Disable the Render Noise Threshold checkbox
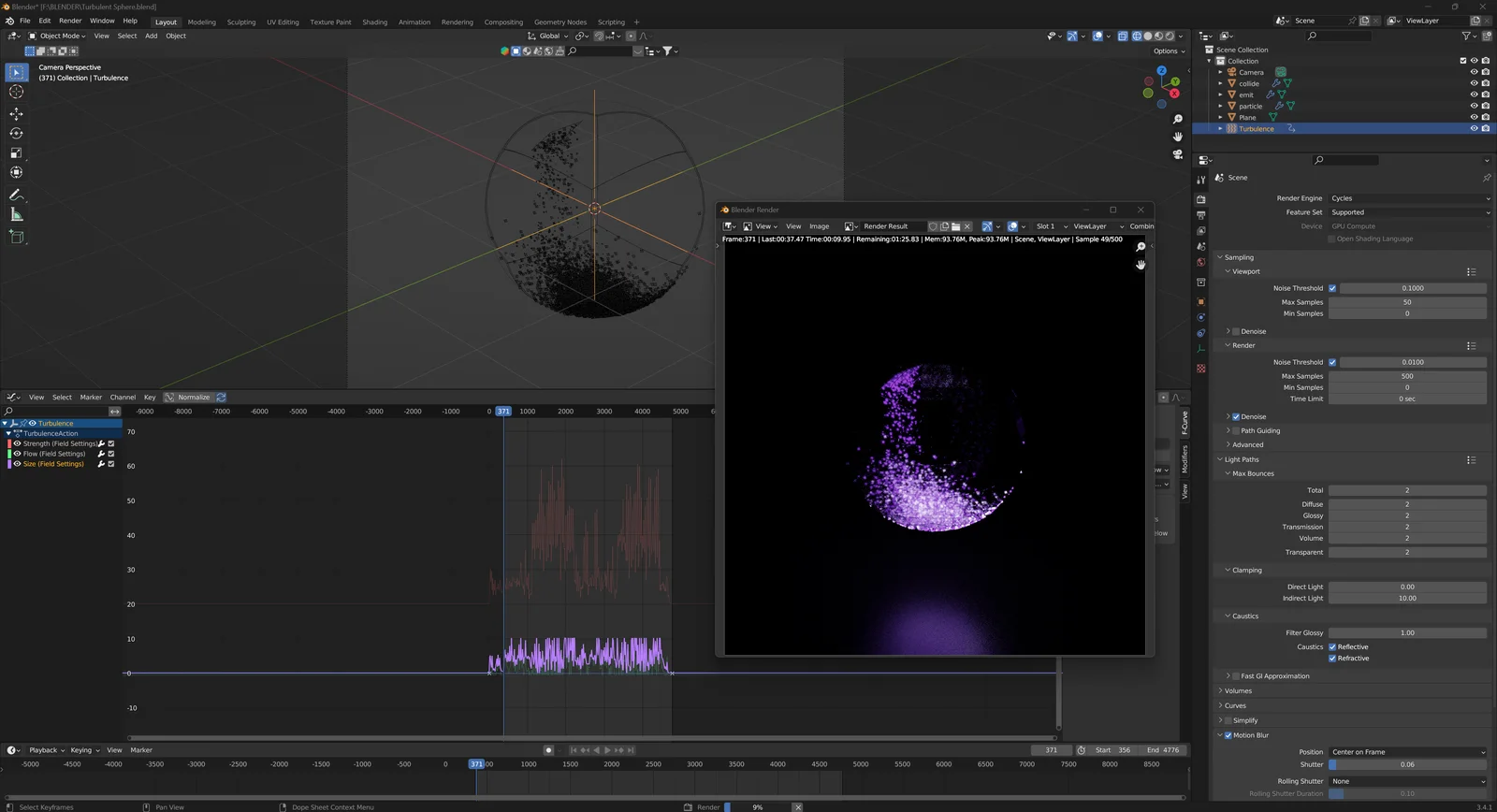This screenshot has width=1497, height=812. point(1332,362)
